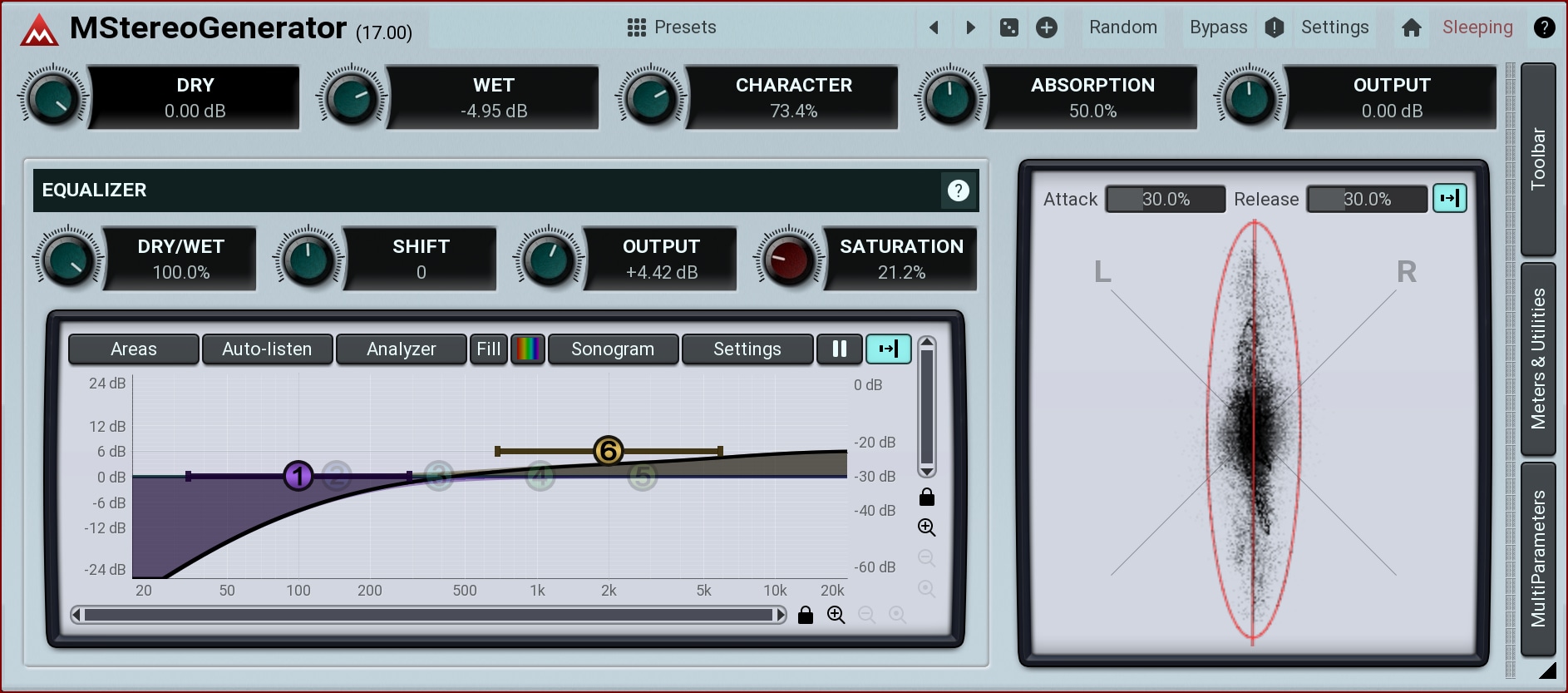
Task: Click the dice randomize icon
Action: pos(1008,27)
